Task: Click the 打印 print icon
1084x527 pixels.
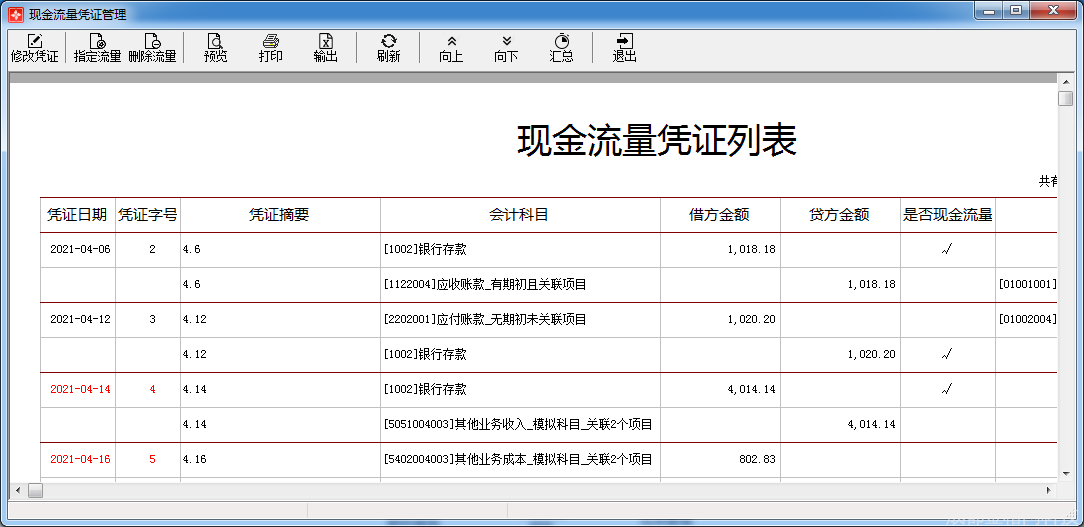Action: click(x=270, y=47)
